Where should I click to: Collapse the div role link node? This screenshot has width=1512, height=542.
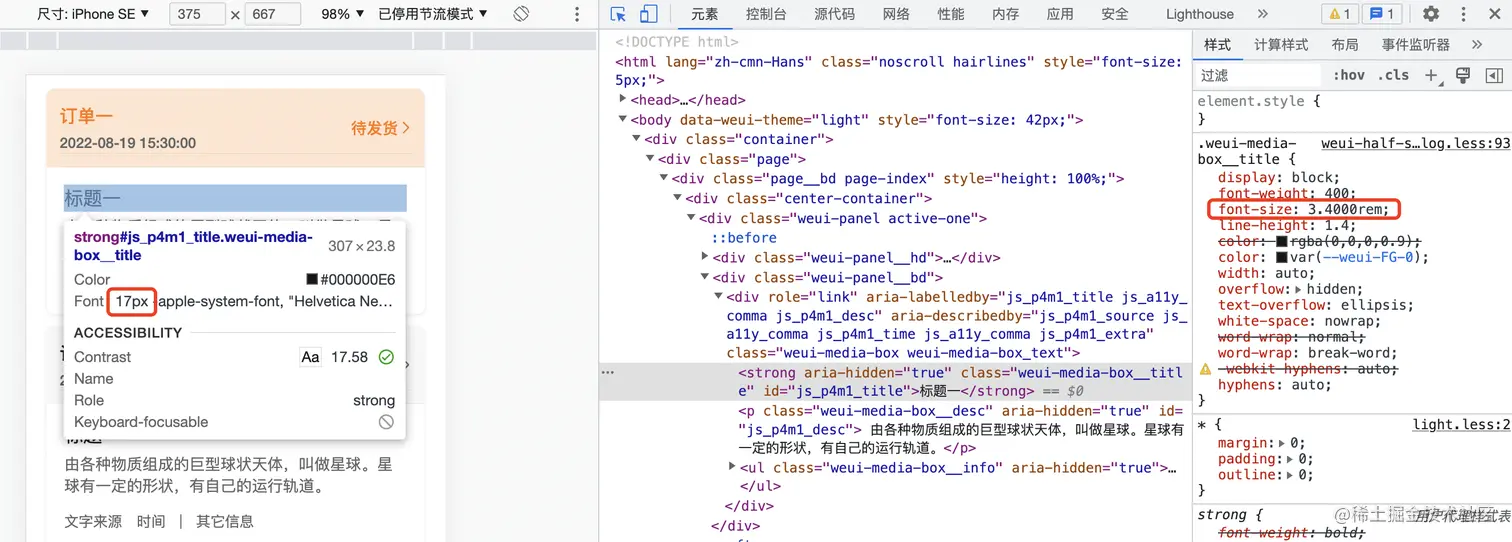point(719,297)
